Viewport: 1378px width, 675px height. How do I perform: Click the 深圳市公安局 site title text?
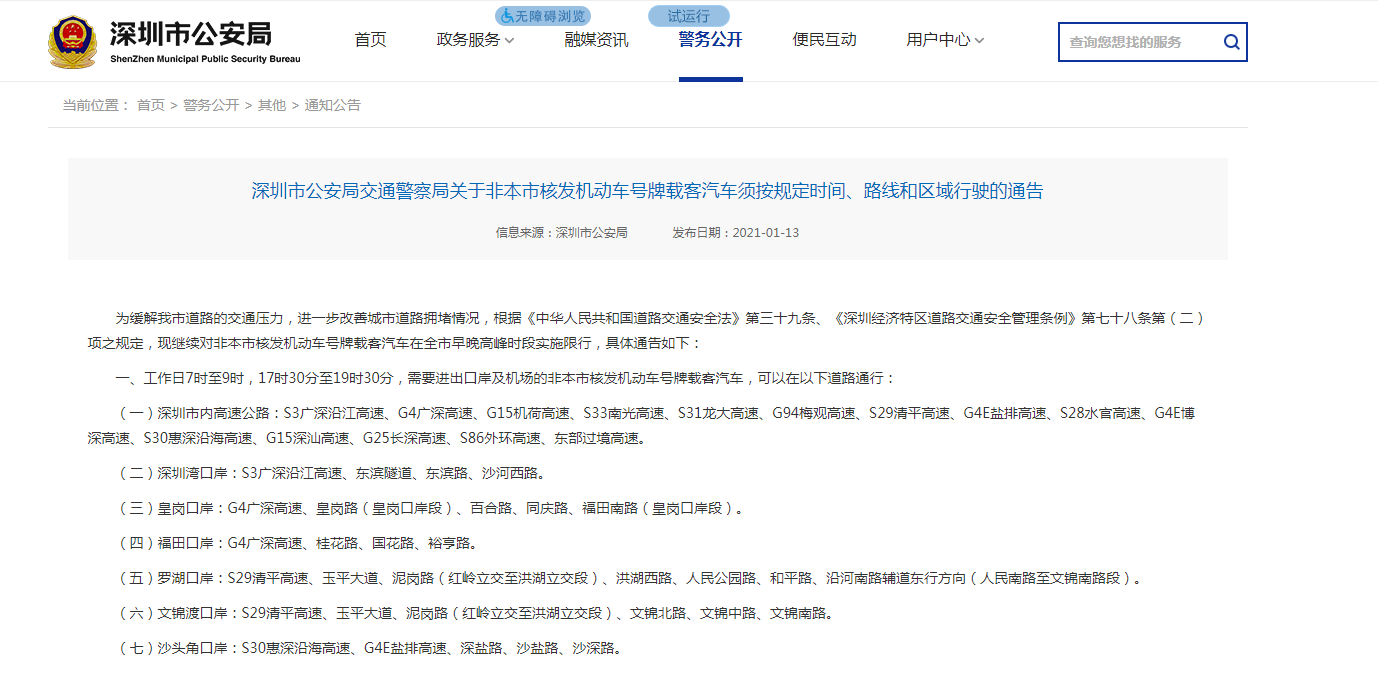tap(191, 34)
